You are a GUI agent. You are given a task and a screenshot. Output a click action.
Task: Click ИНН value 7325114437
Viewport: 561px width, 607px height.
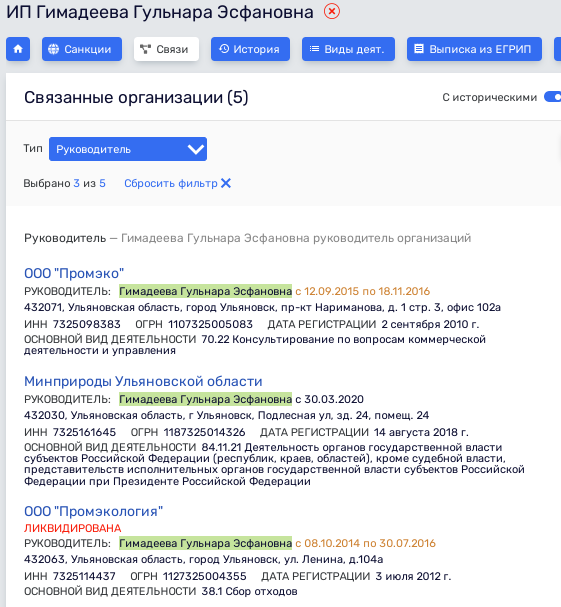[84, 576]
